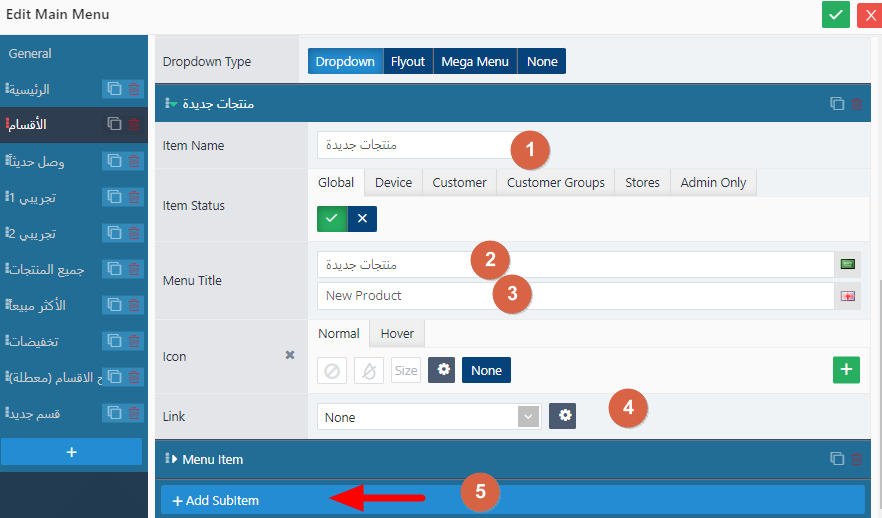Choose icon color with the dropper box
The height and width of the screenshot is (518, 882).
pos(369,371)
